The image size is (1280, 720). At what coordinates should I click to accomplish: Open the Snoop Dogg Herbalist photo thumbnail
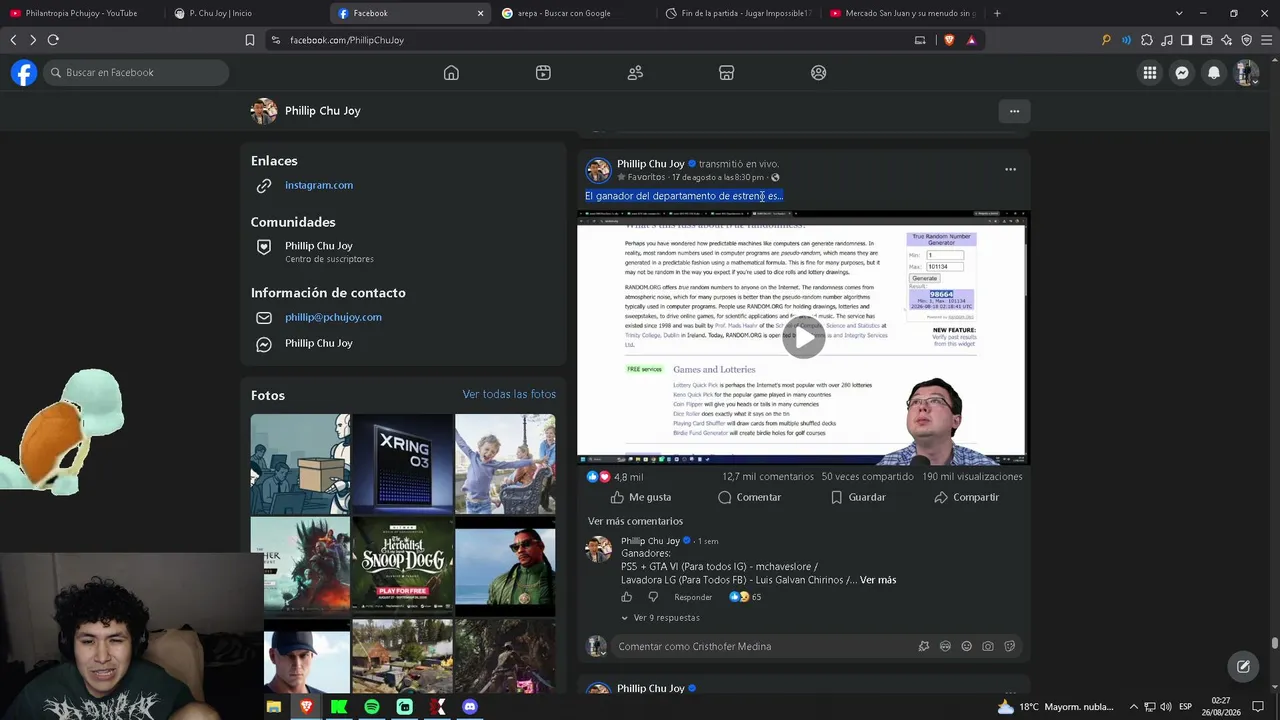pyautogui.click(x=402, y=565)
